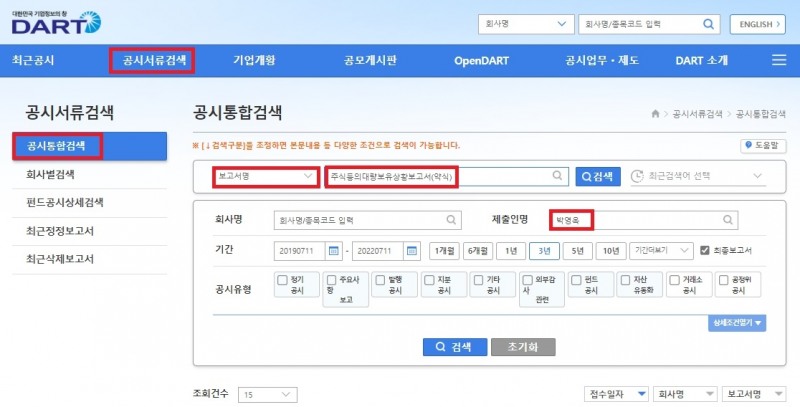Check the 거래소공시 checkbox

pos(674,280)
